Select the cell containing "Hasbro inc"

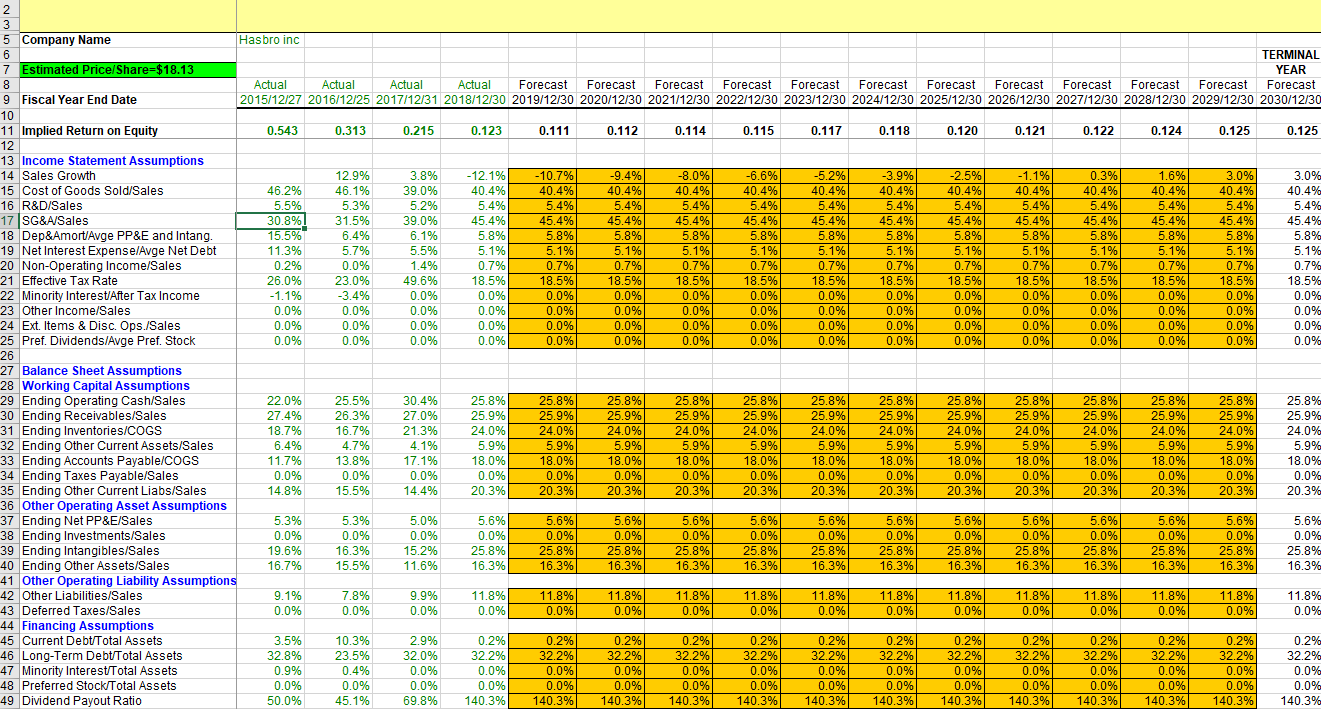(x=270, y=40)
